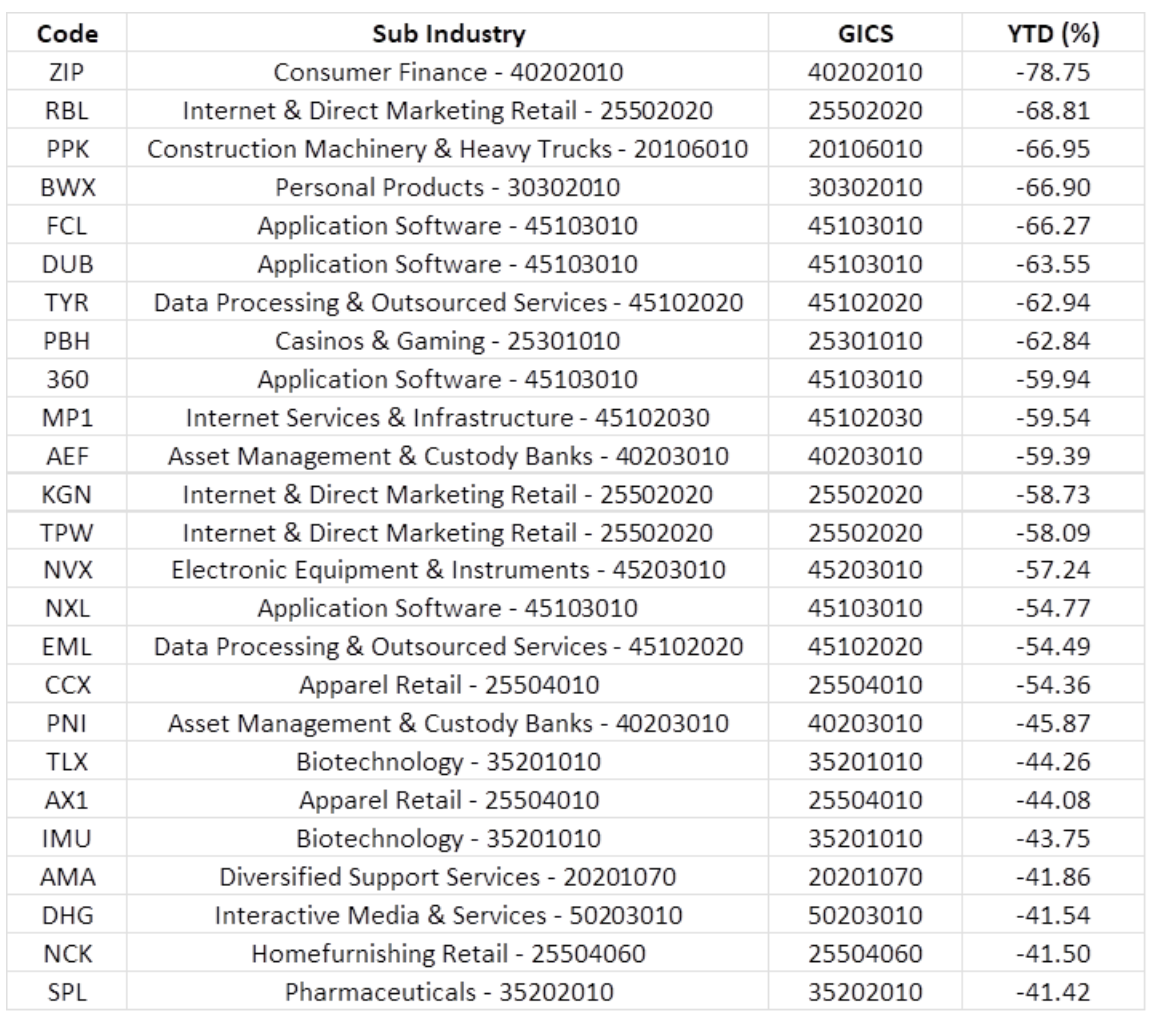Click the Casinos & Gaming sub industry cell
Screen dimensions: 1162x1018
tap(448, 341)
